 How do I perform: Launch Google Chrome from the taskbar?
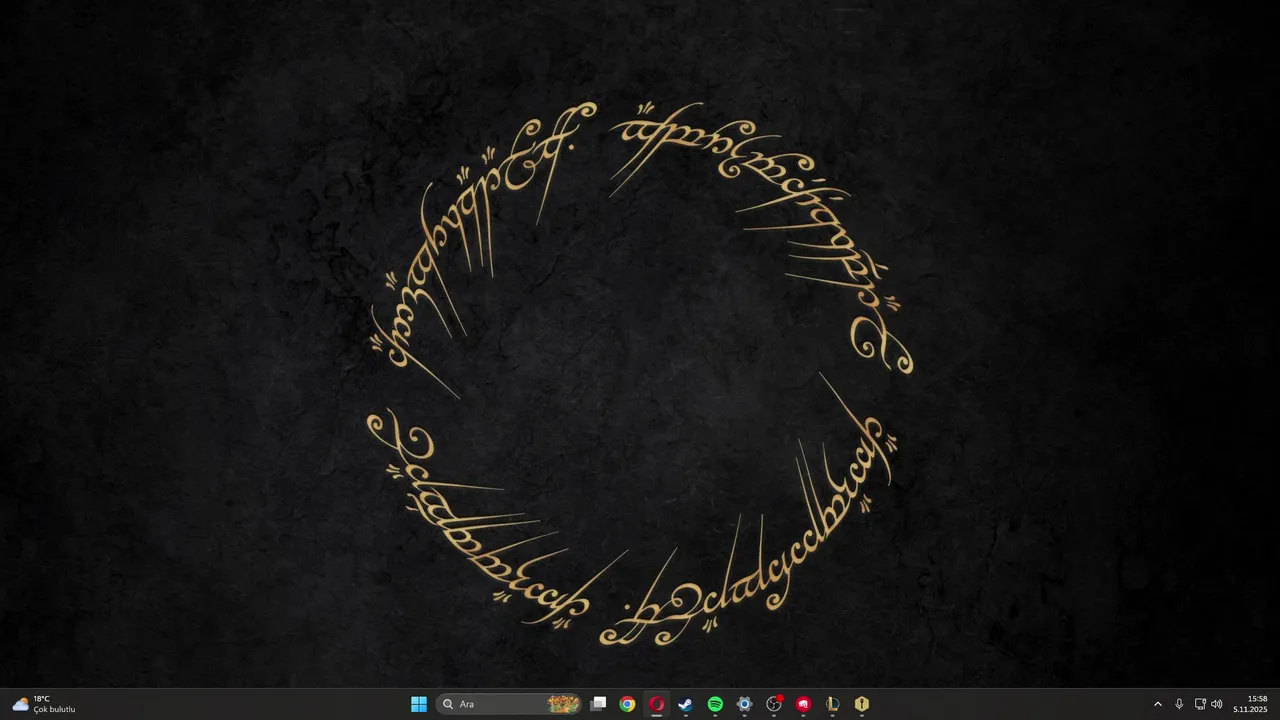pos(627,704)
